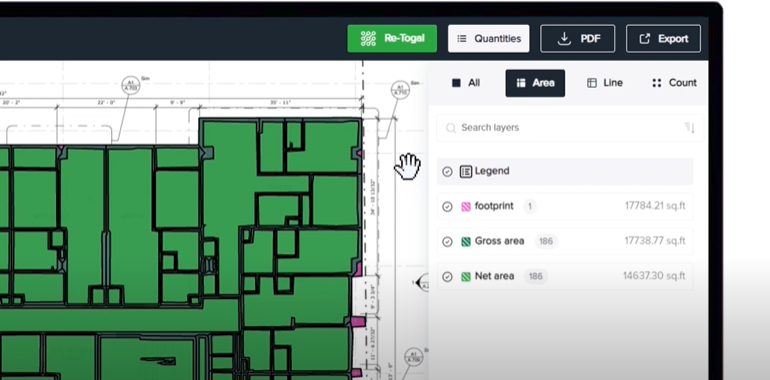Click the external-link icon in Export button
This screenshot has height=380, width=770.
[645, 38]
